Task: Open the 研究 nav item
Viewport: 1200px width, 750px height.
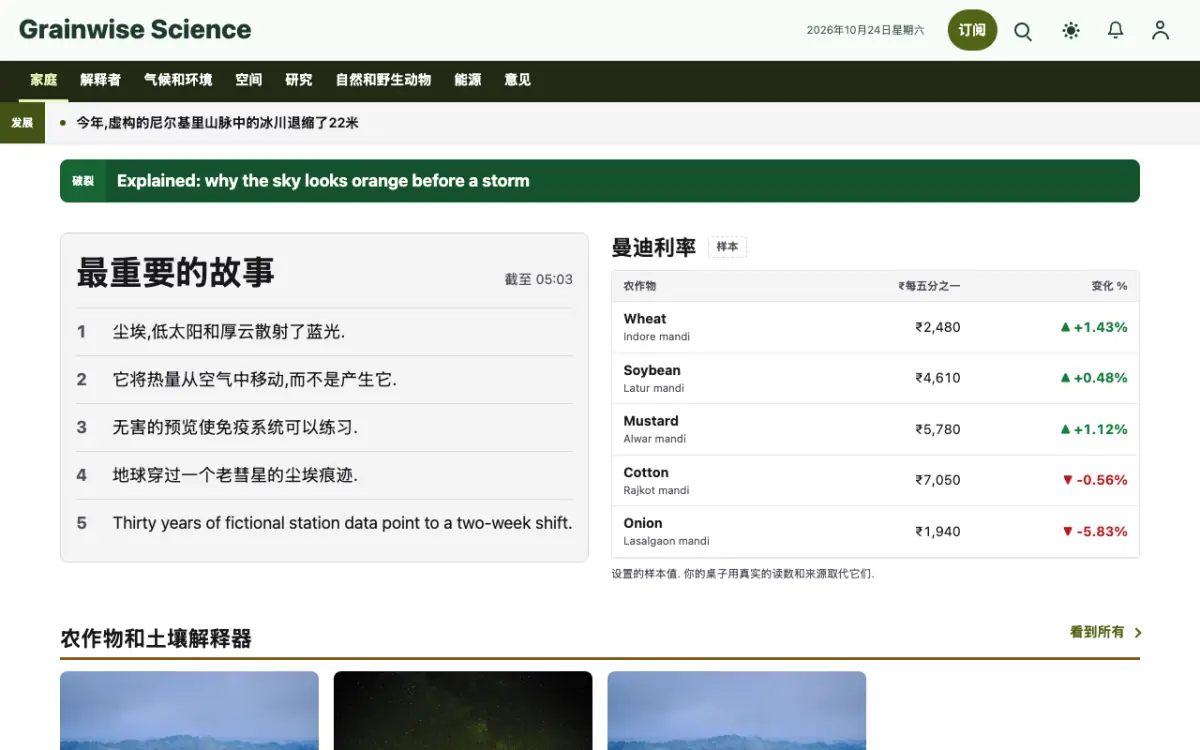Action: click(299, 80)
